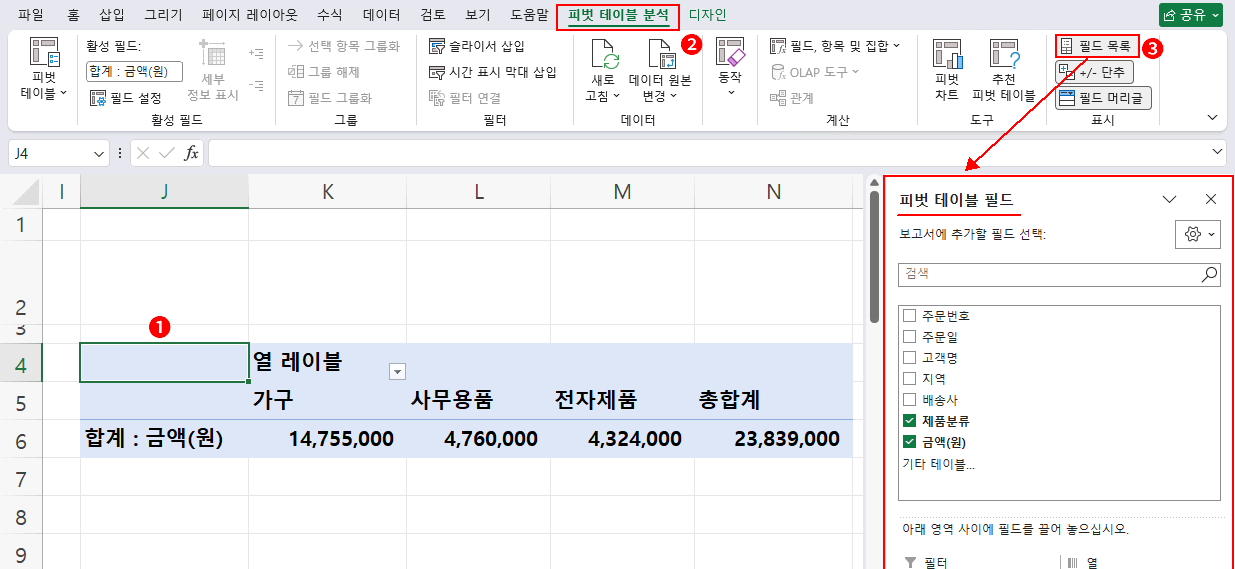The image size is (1235, 569).
Task: Click the 검색 field search box
Action: coord(1048,274)
